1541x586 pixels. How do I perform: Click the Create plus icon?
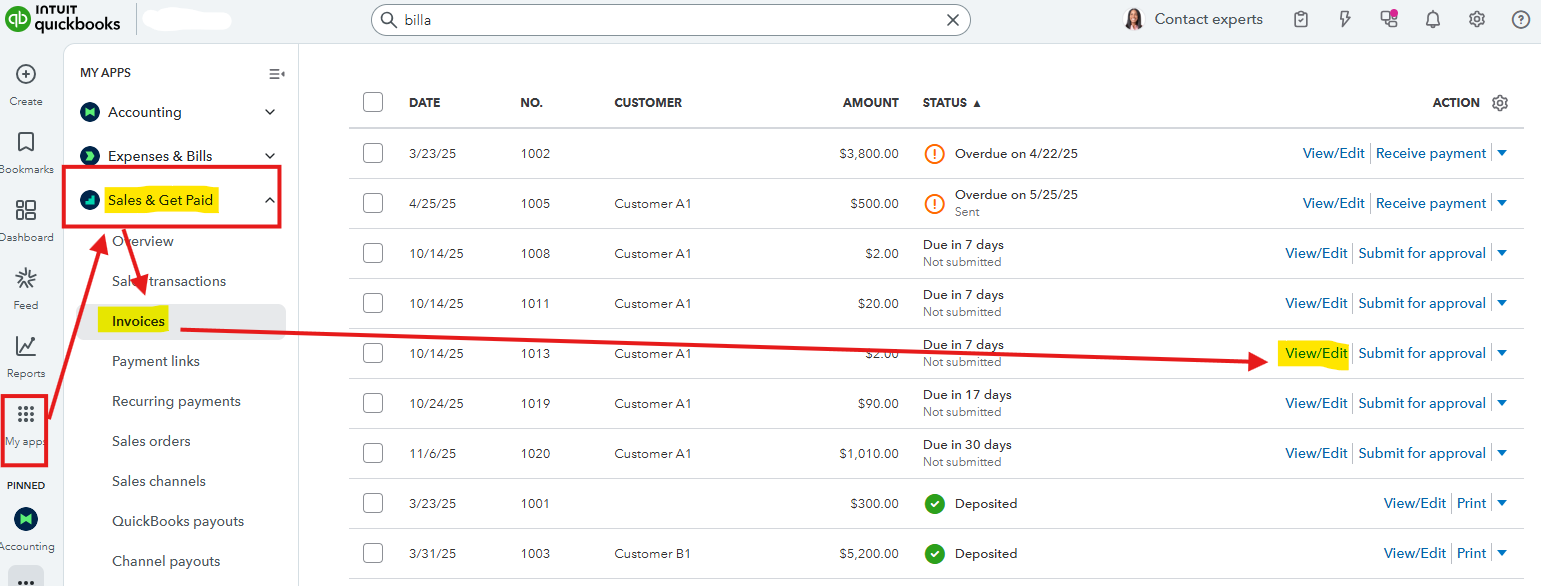(x=26, y=75)
